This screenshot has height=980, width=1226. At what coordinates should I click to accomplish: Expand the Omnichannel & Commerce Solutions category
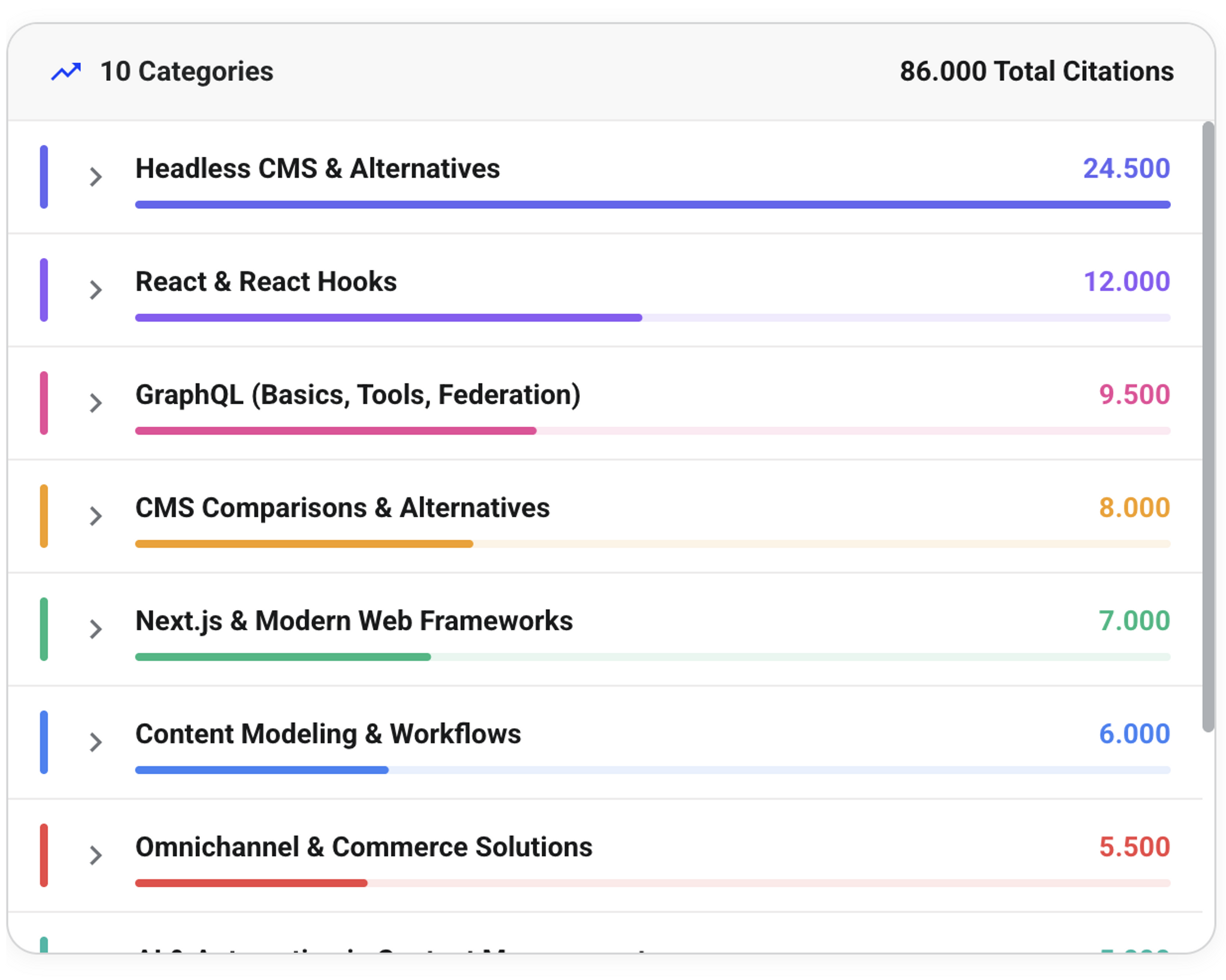click(96, 854)
